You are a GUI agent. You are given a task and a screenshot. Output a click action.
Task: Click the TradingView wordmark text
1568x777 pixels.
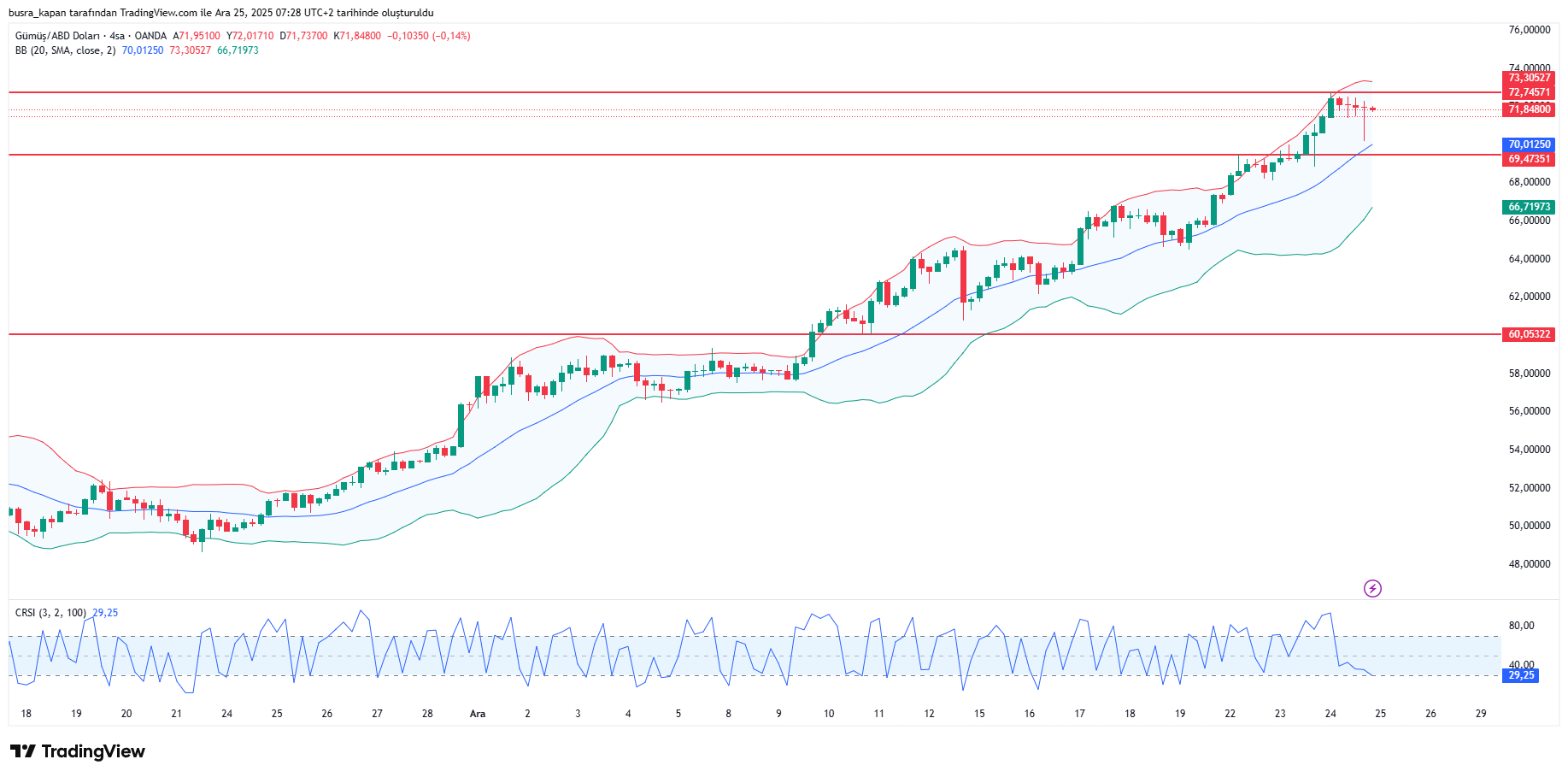[x=93, y=751]
